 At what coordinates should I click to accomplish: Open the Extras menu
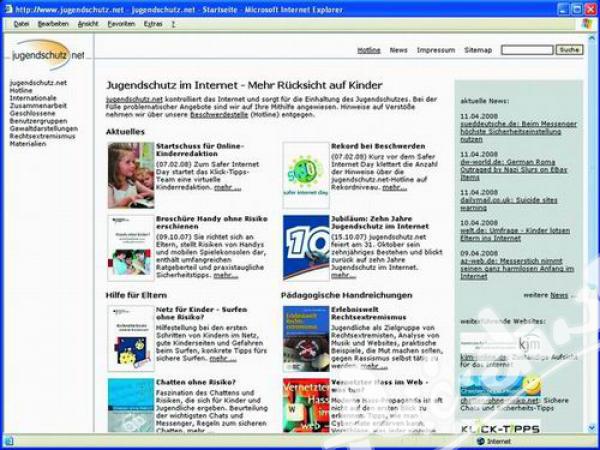[153, 24]
